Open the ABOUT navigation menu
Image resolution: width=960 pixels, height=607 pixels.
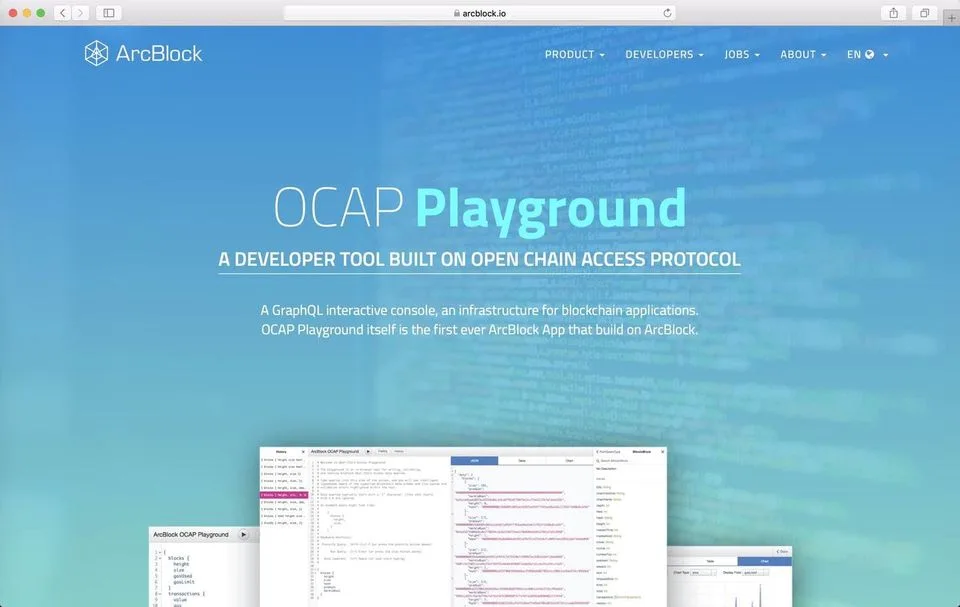803,55
